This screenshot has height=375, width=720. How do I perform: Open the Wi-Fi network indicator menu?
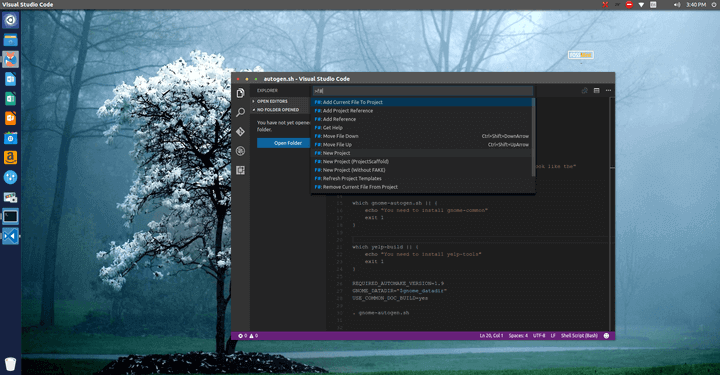pos(641,5)
